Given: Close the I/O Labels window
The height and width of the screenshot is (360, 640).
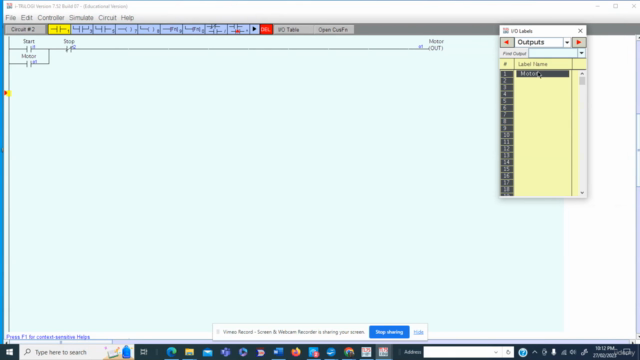Looking at the screenshot, I should (x=580, y=31).
